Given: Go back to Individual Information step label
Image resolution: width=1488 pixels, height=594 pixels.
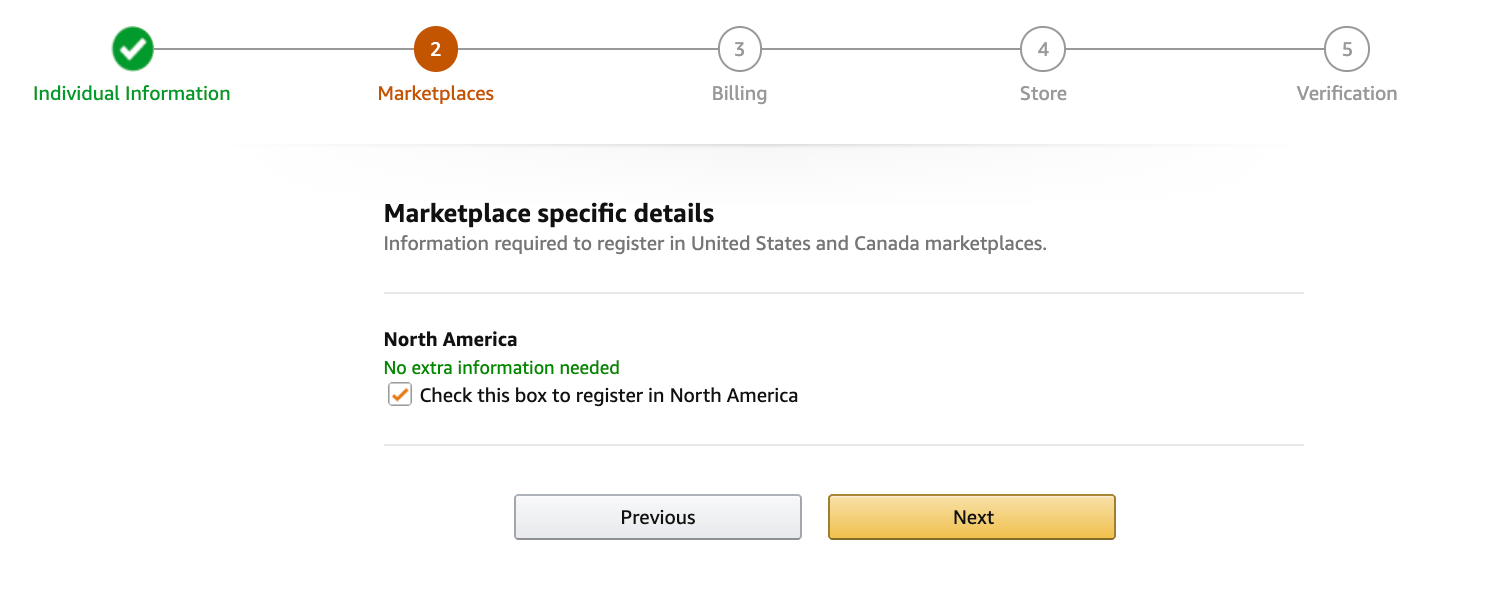Looking at the screenshot, I should coord(132,93).
